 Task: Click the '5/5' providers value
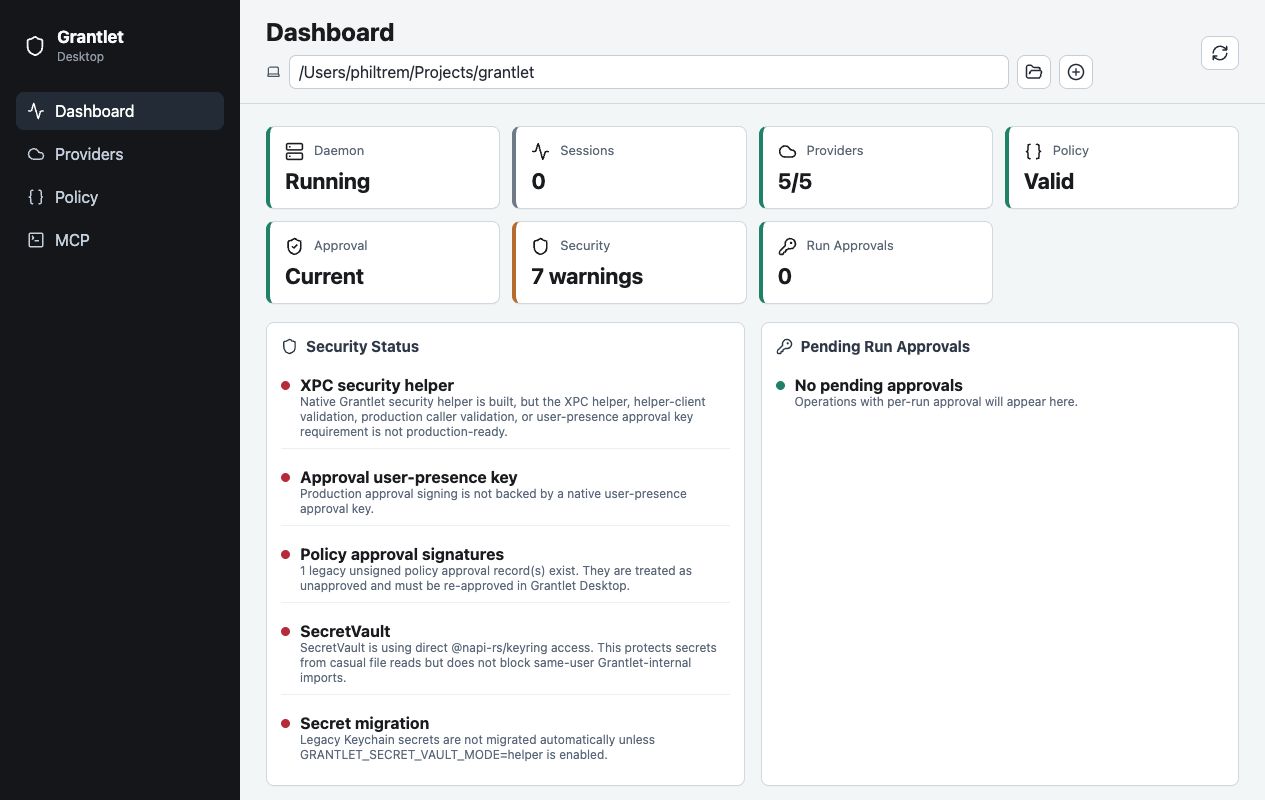point(795,181)
